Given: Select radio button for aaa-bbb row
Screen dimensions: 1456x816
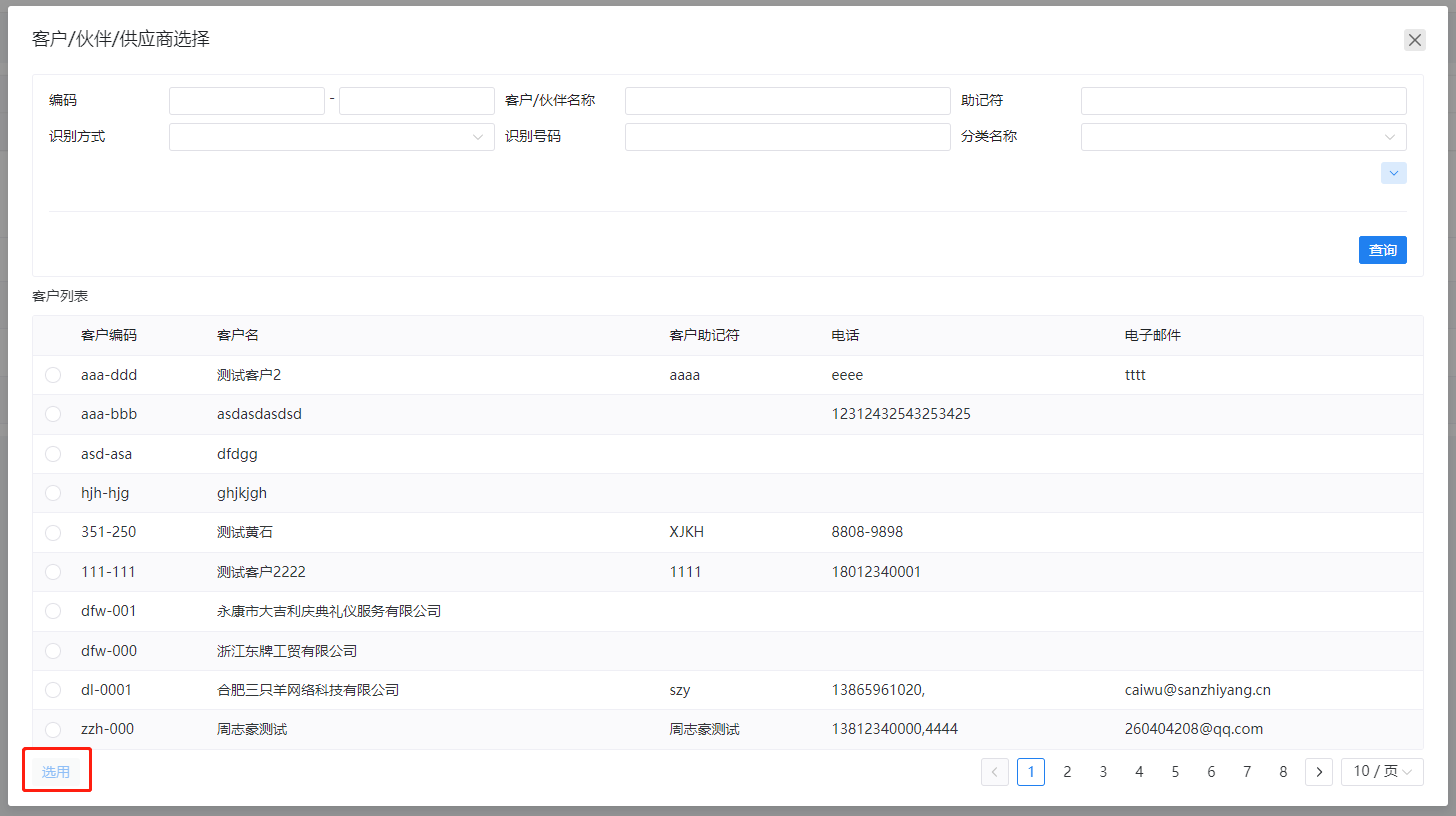Looking at the screenshot, I should pyautogui.click(x=53, y=414).
